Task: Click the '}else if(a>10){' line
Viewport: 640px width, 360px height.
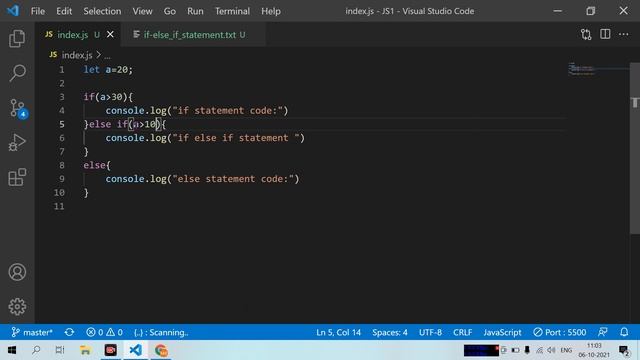Action: tap(124, 124)
